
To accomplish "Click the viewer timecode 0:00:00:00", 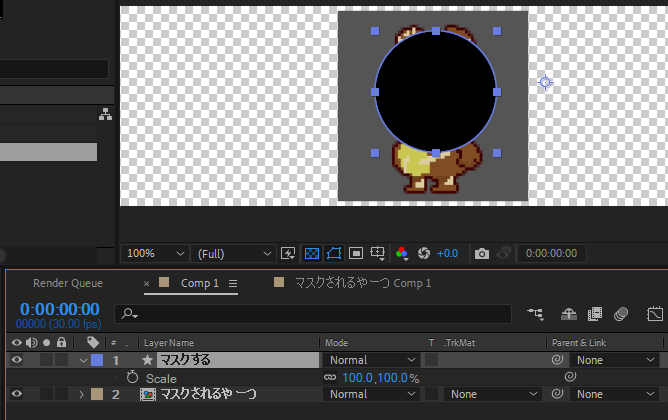I will (x=551, y=253).
